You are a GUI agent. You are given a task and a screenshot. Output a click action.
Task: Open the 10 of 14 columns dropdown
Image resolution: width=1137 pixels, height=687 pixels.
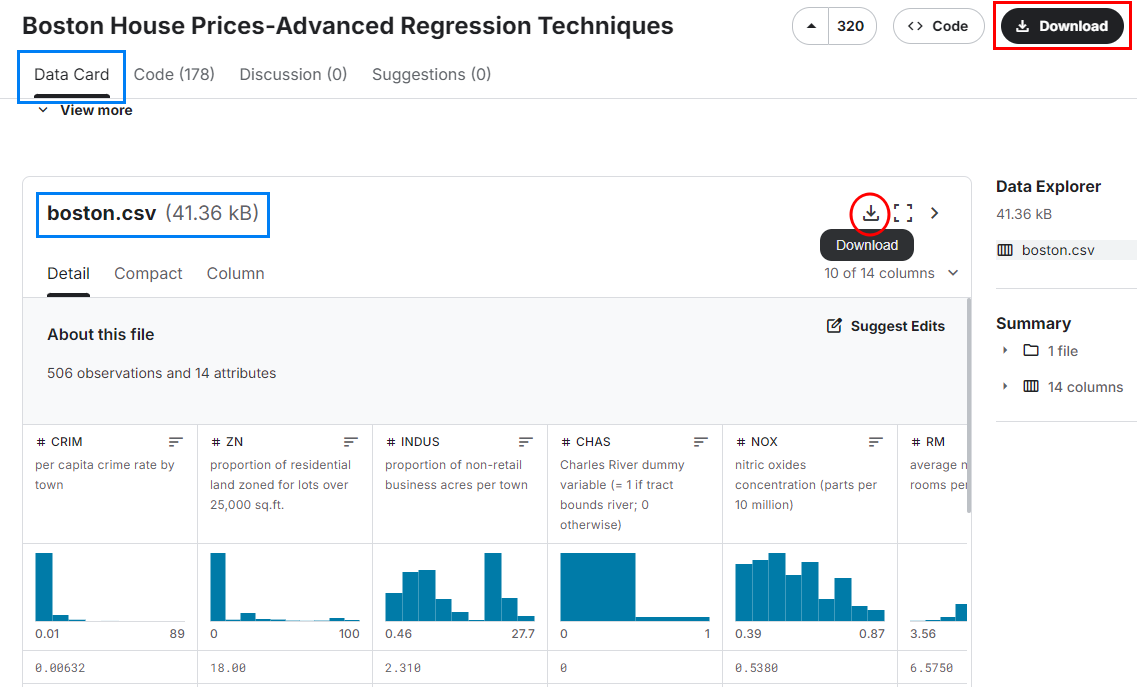[890, 273]
